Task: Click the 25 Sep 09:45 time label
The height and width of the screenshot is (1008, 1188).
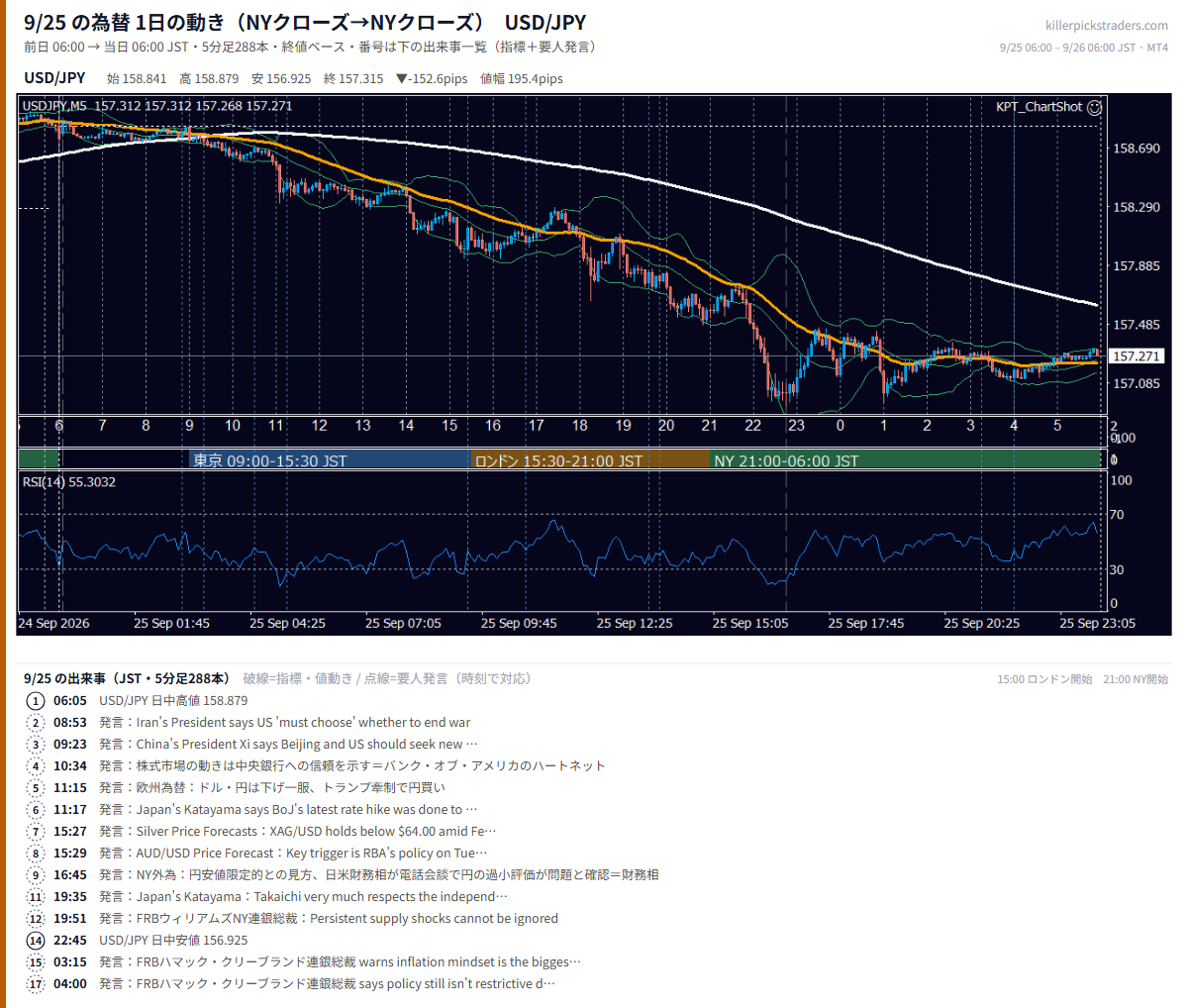Action: [x=519, y=624]
